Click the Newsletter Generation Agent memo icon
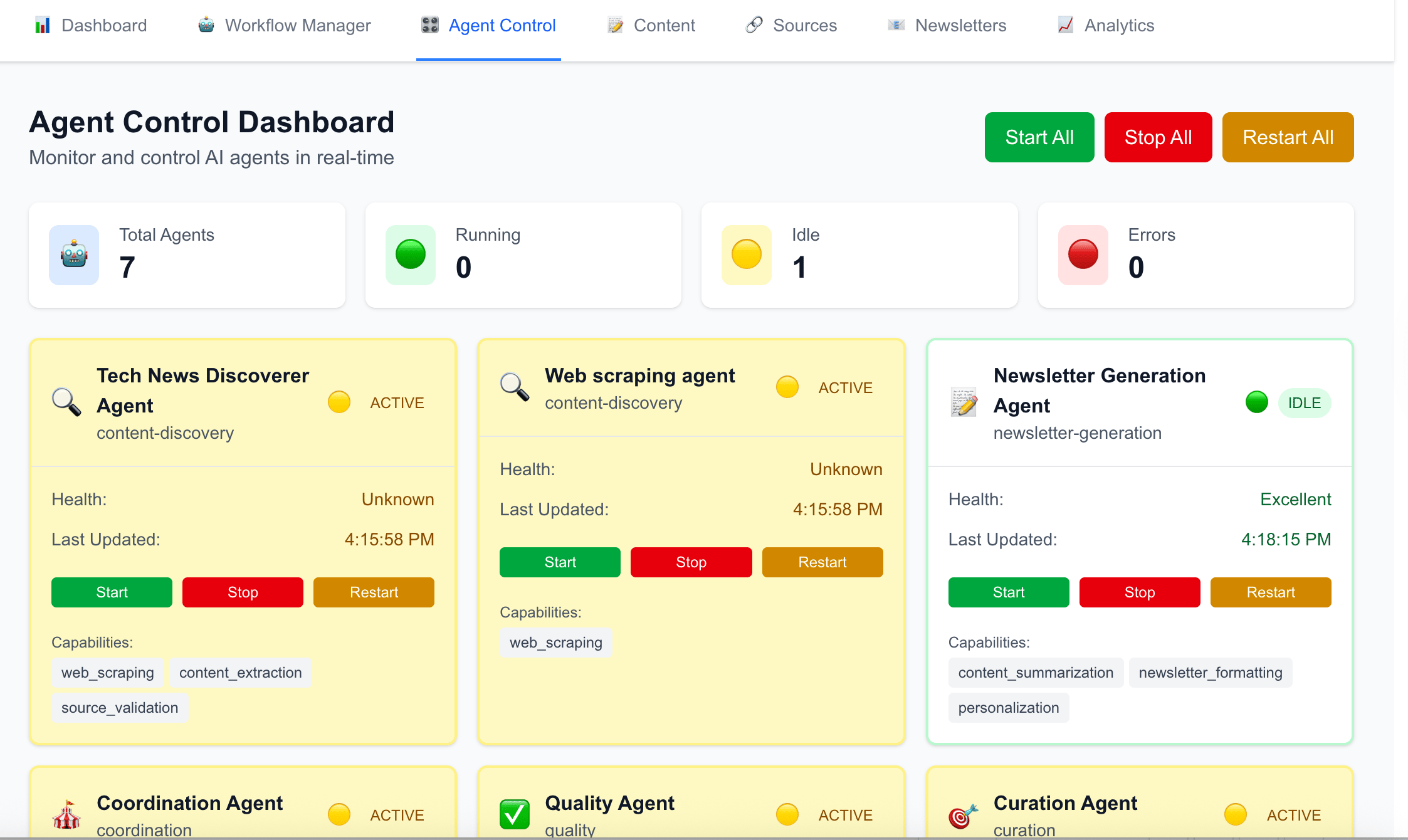 click(964, 402)
